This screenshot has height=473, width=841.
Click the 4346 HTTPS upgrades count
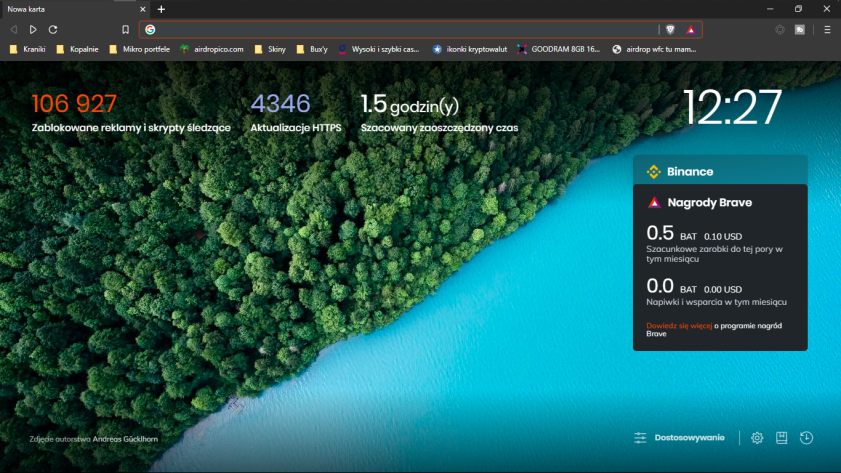click(281, 104)
